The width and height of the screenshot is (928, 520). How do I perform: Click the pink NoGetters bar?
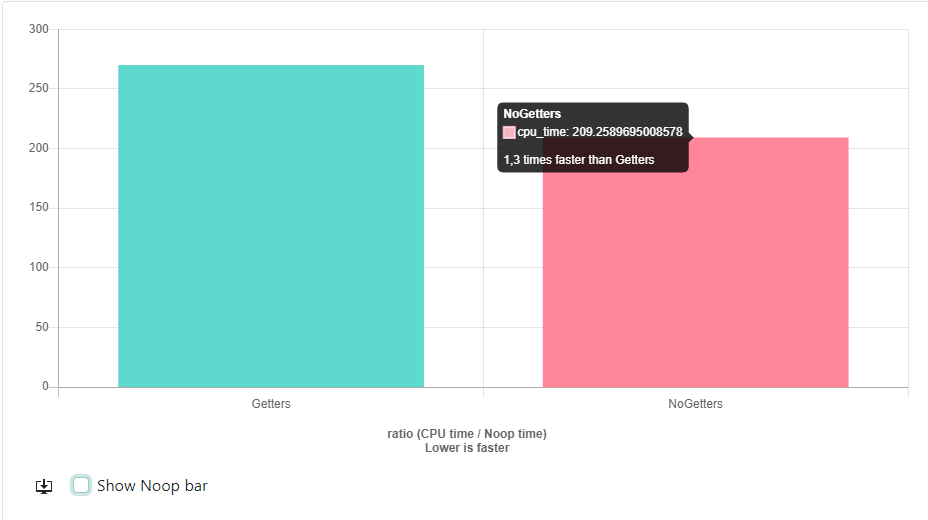pyautogui.click(x=695, y=280)
